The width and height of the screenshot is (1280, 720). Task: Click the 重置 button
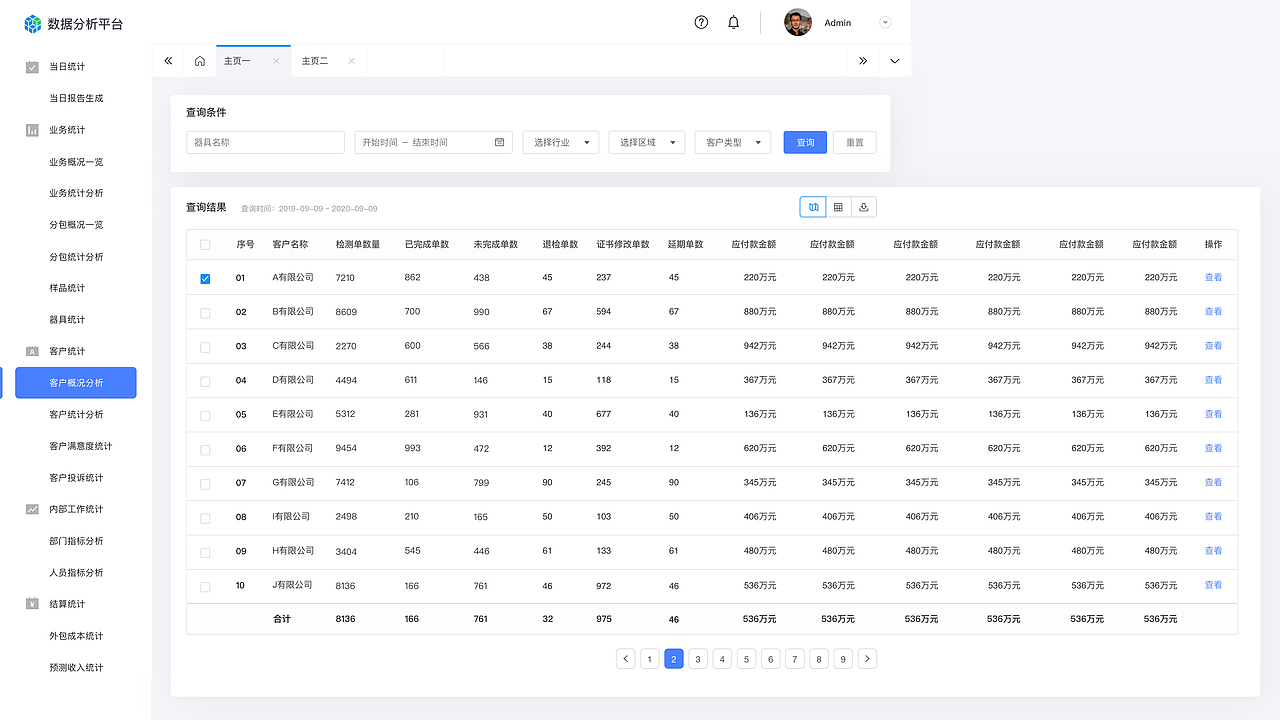click(x=855, y=142)
